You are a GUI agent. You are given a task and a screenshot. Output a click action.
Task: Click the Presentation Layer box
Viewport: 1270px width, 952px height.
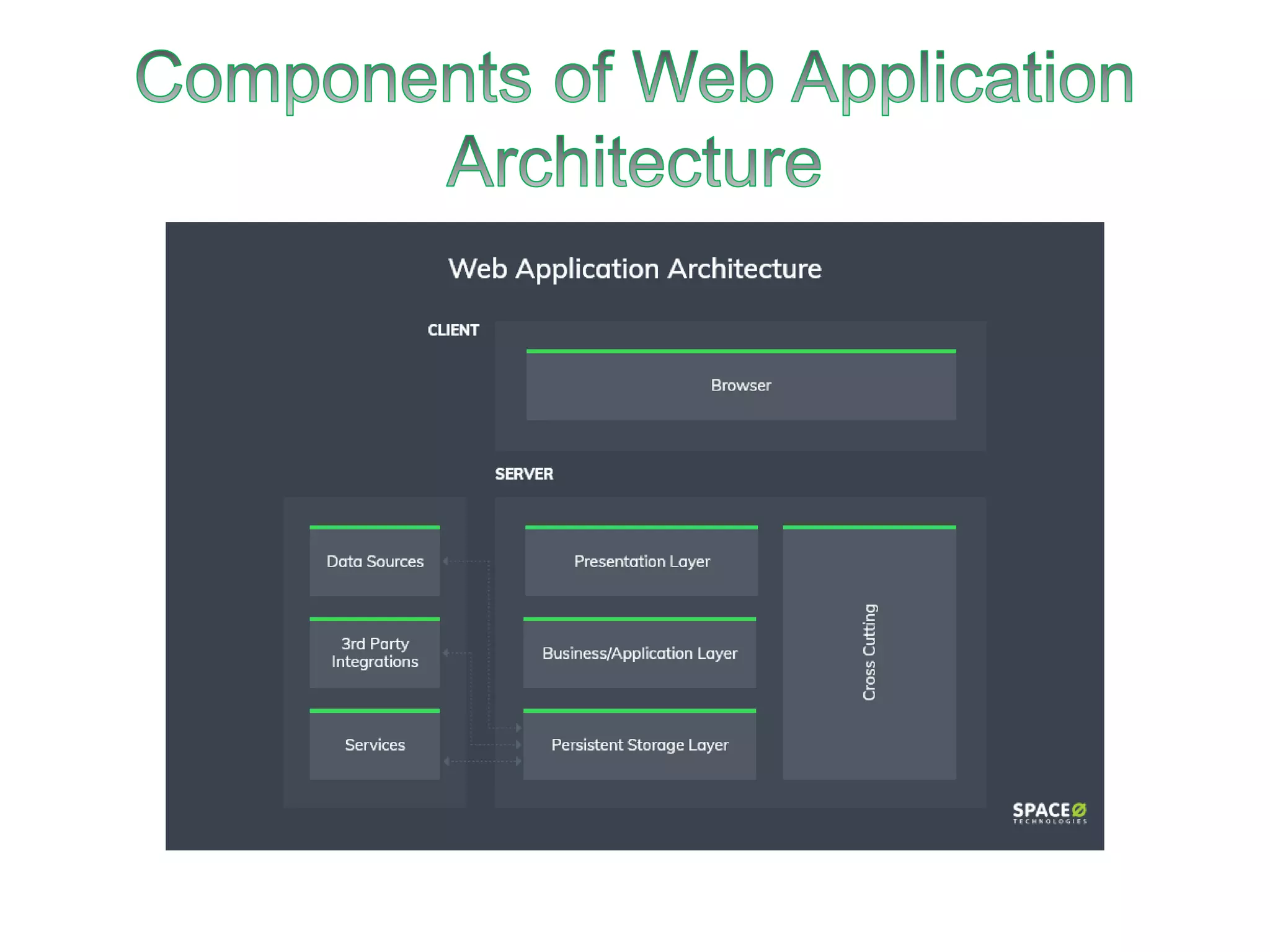[x=641, y=562]
